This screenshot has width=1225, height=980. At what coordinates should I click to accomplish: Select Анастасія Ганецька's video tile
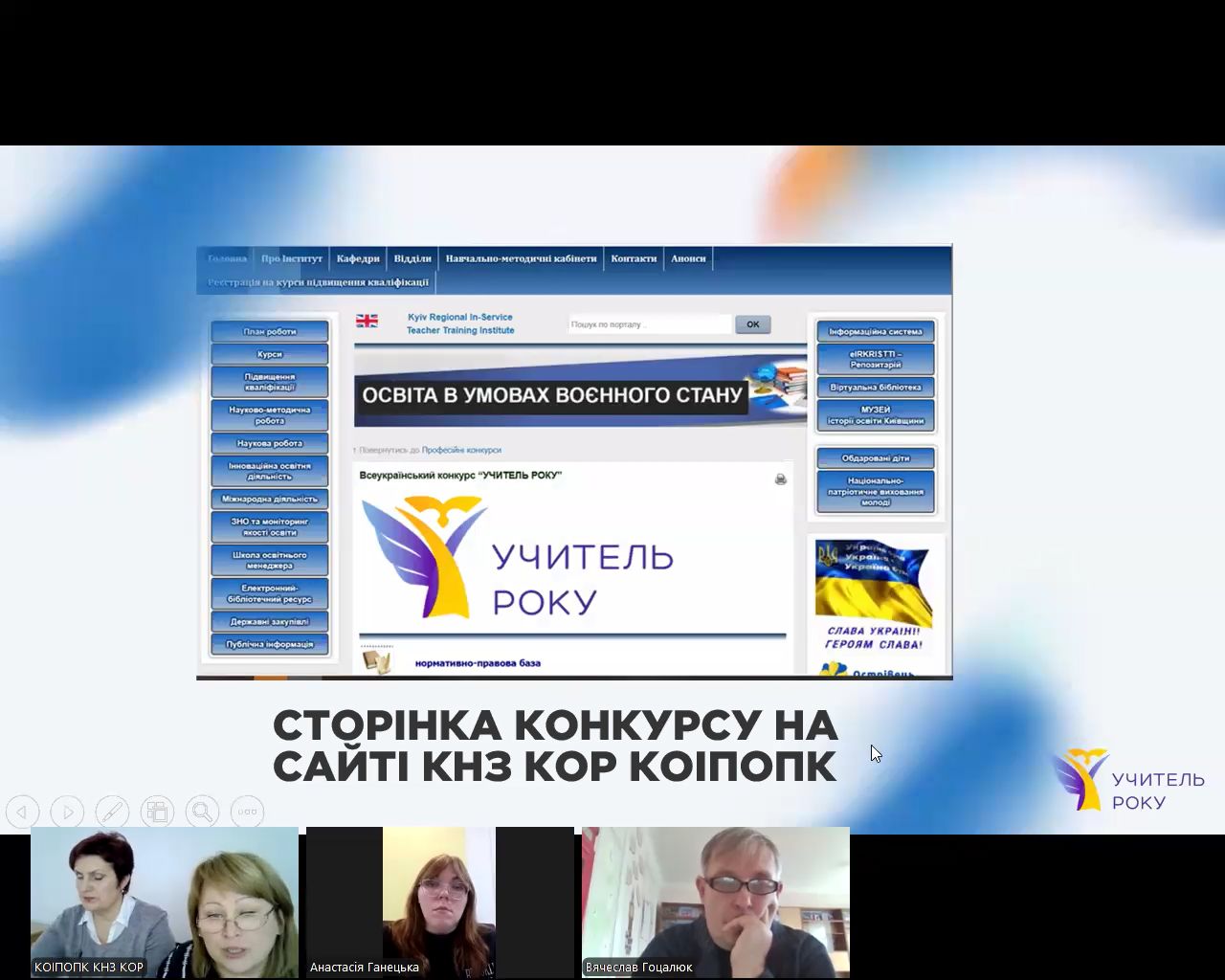coord(439,902)
